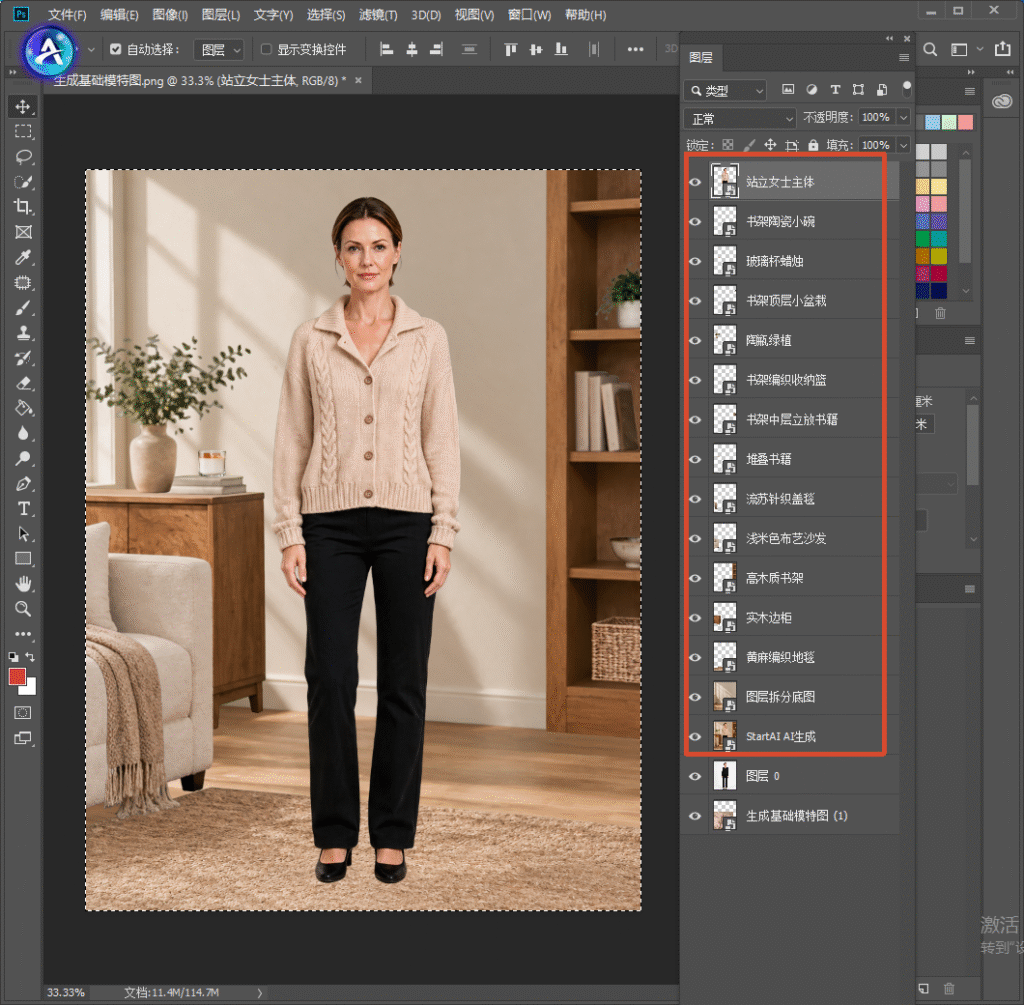1024x1005 pixels.
Task: Open the 窗口(W) menu
Action: (x=529, y=14)
